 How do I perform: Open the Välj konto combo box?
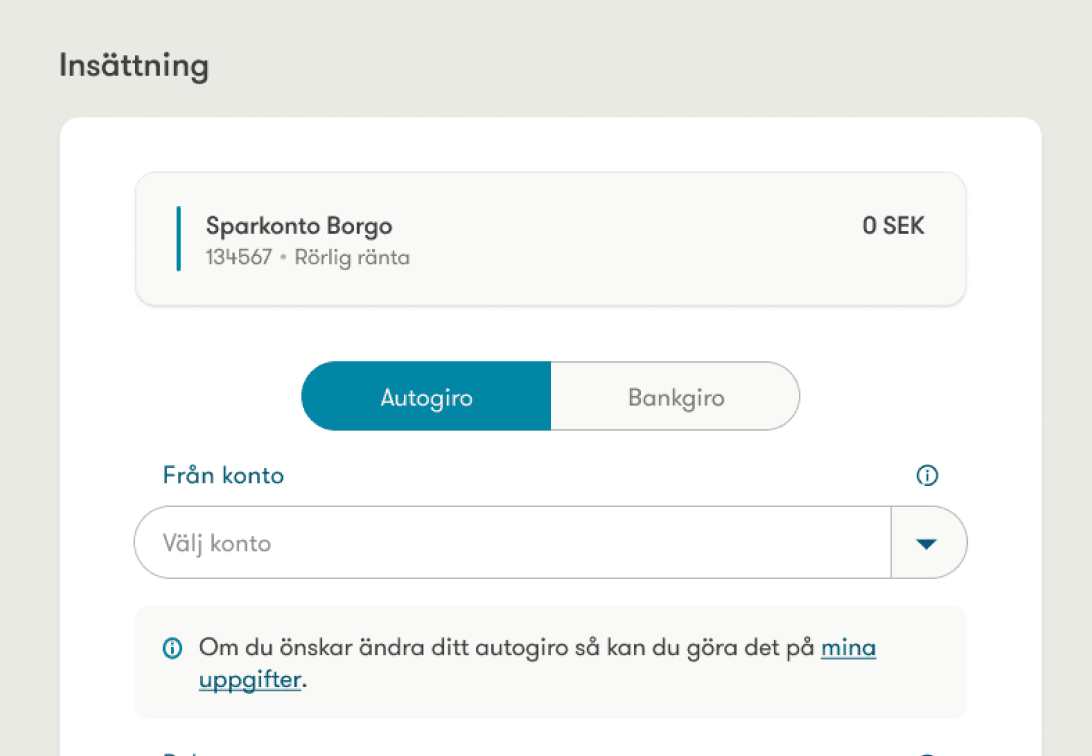pyautogui.click(x=512, y=543)
